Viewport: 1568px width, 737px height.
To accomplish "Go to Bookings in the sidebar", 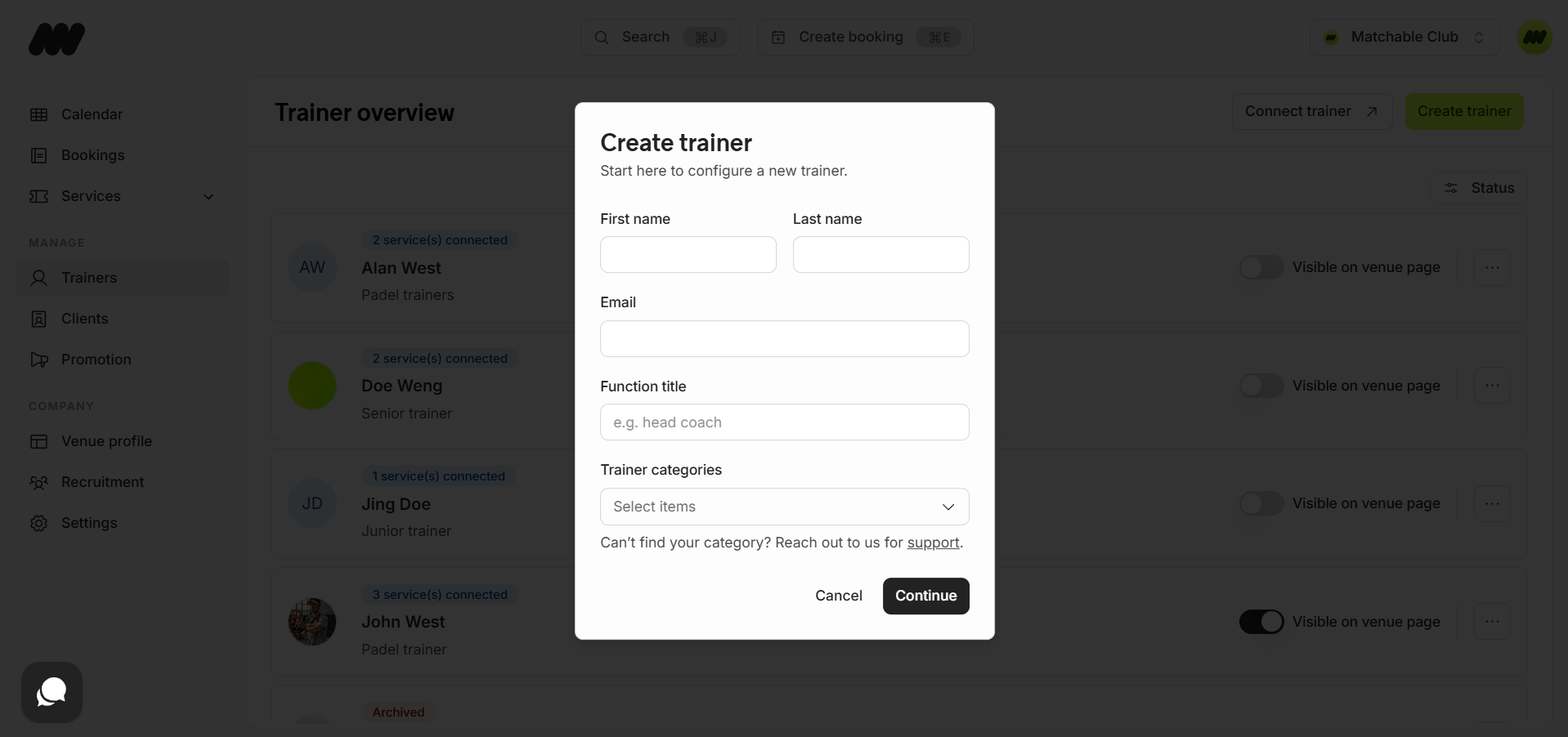I will click(x=92, y=155).
